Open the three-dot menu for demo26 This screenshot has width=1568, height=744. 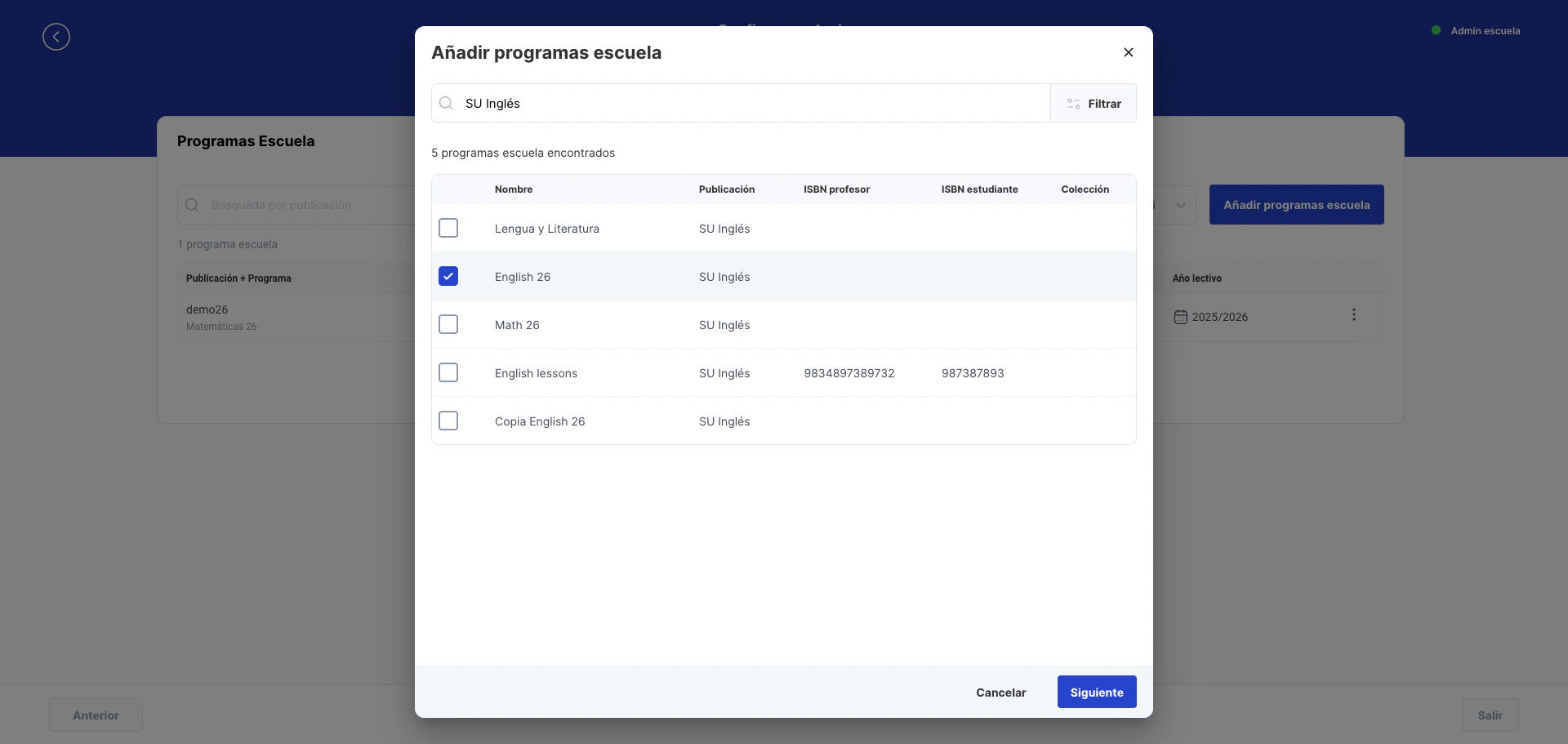(1353, 314)
